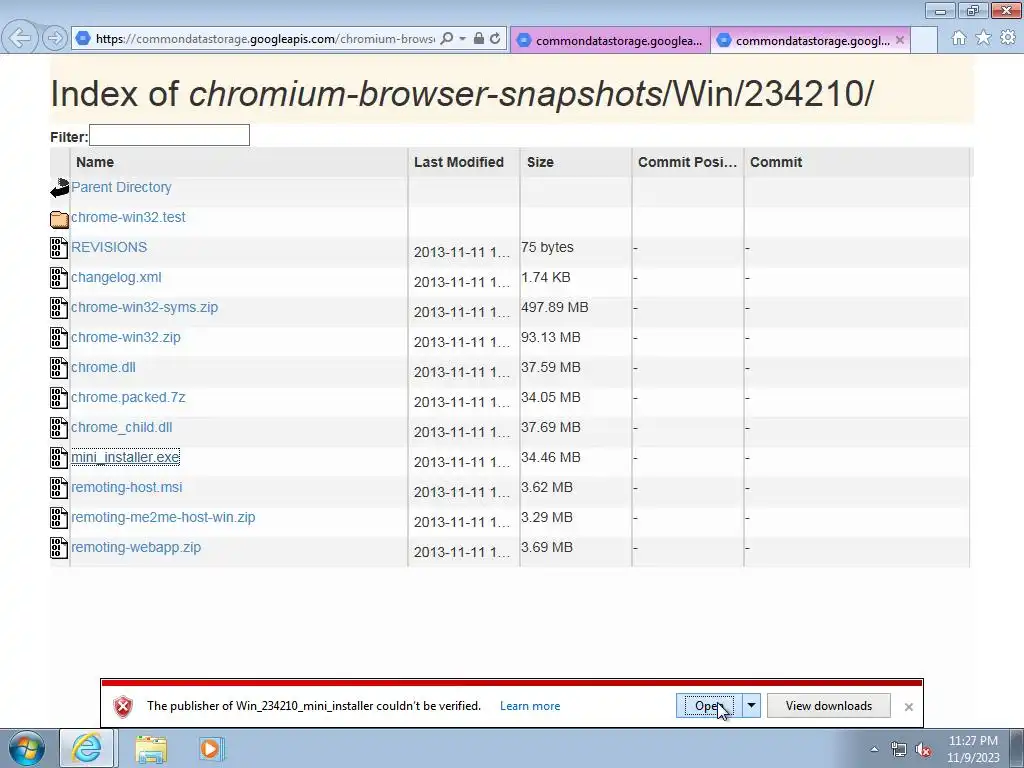Open a new blank tab
1024x768 pixels.
click(924, 40)
